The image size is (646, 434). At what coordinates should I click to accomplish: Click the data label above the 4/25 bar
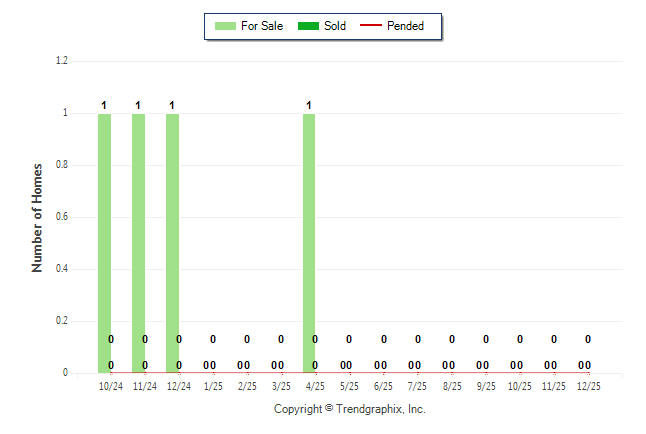tap(309, 105)
